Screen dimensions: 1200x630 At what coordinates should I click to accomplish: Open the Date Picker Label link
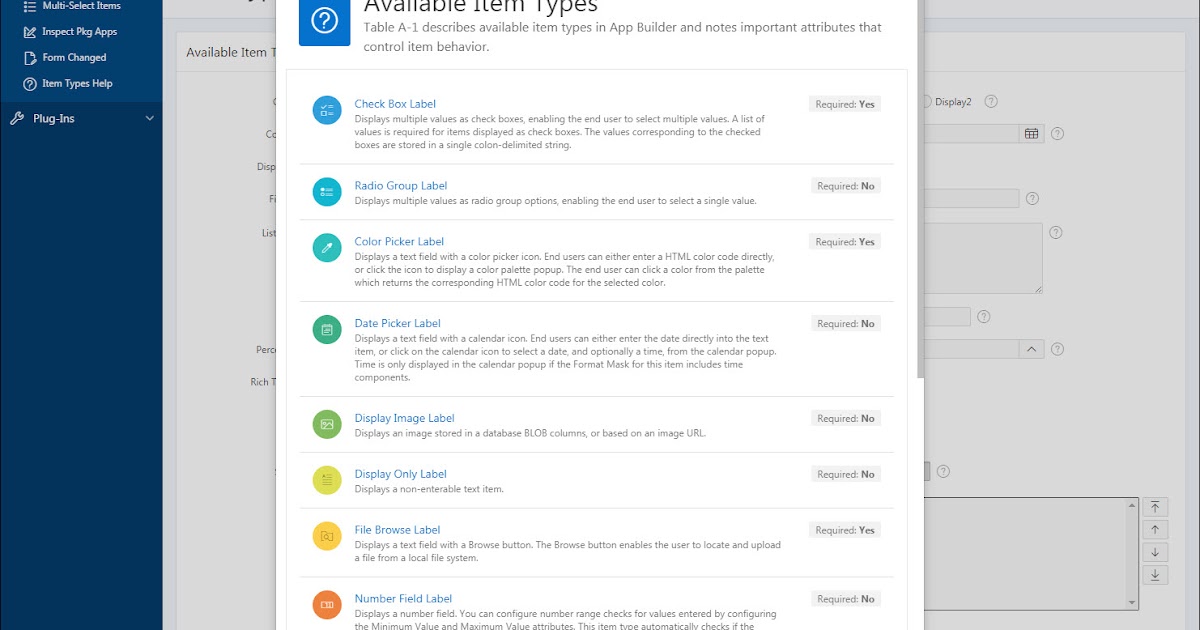(x=397, y=324)
